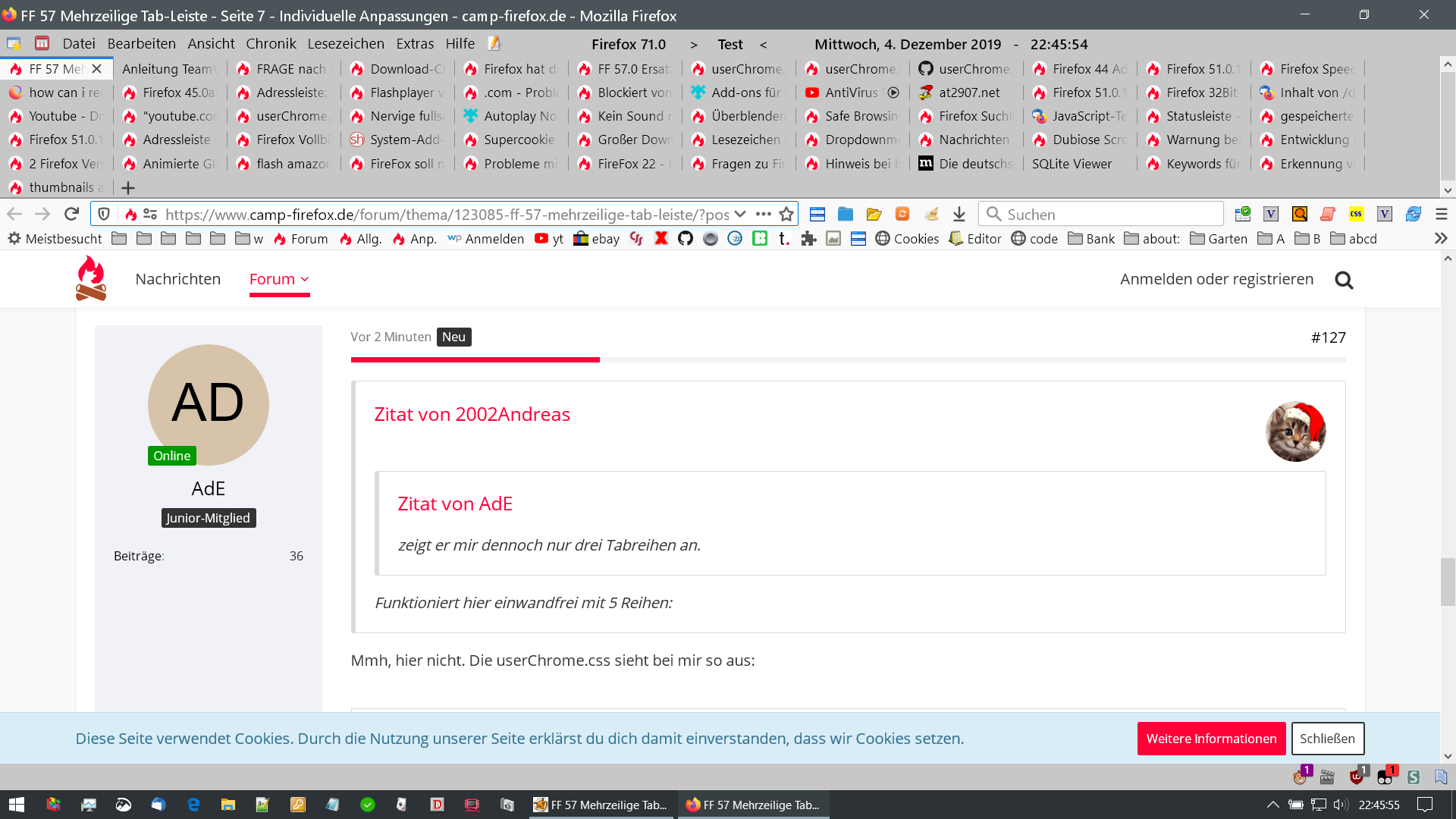The width and height of the screenshot is (1456, 819).
Task: Show more bookmarks with the overflow chevron
Action: [x=1441, y=239]
